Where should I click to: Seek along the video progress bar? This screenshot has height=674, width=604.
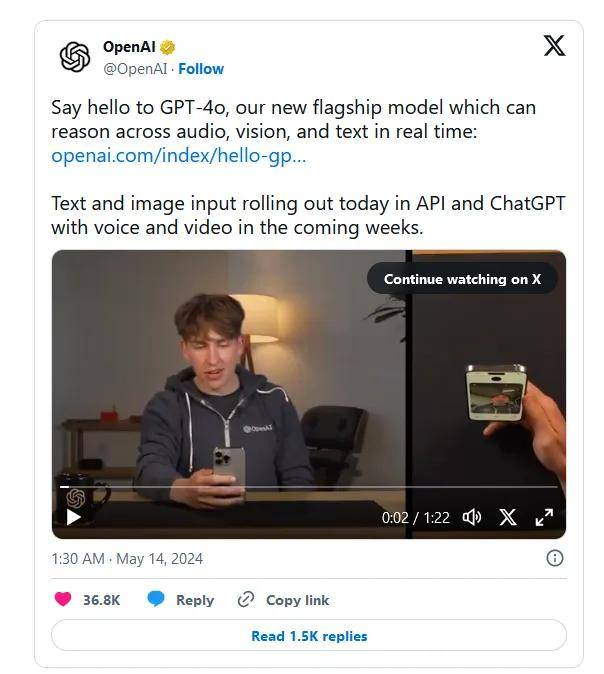tap(309, 487)
